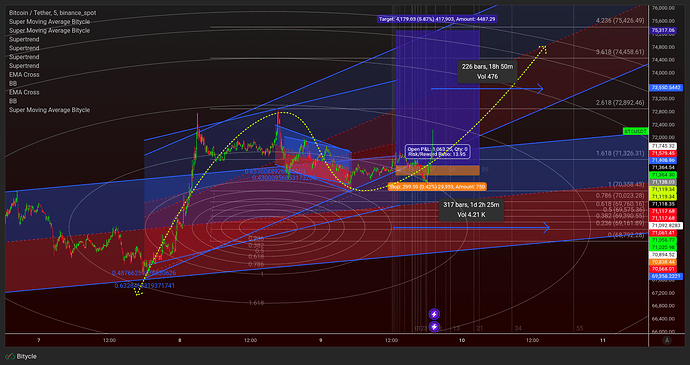
Task: Click date label 8 on time axis
Action: [180, 340]
